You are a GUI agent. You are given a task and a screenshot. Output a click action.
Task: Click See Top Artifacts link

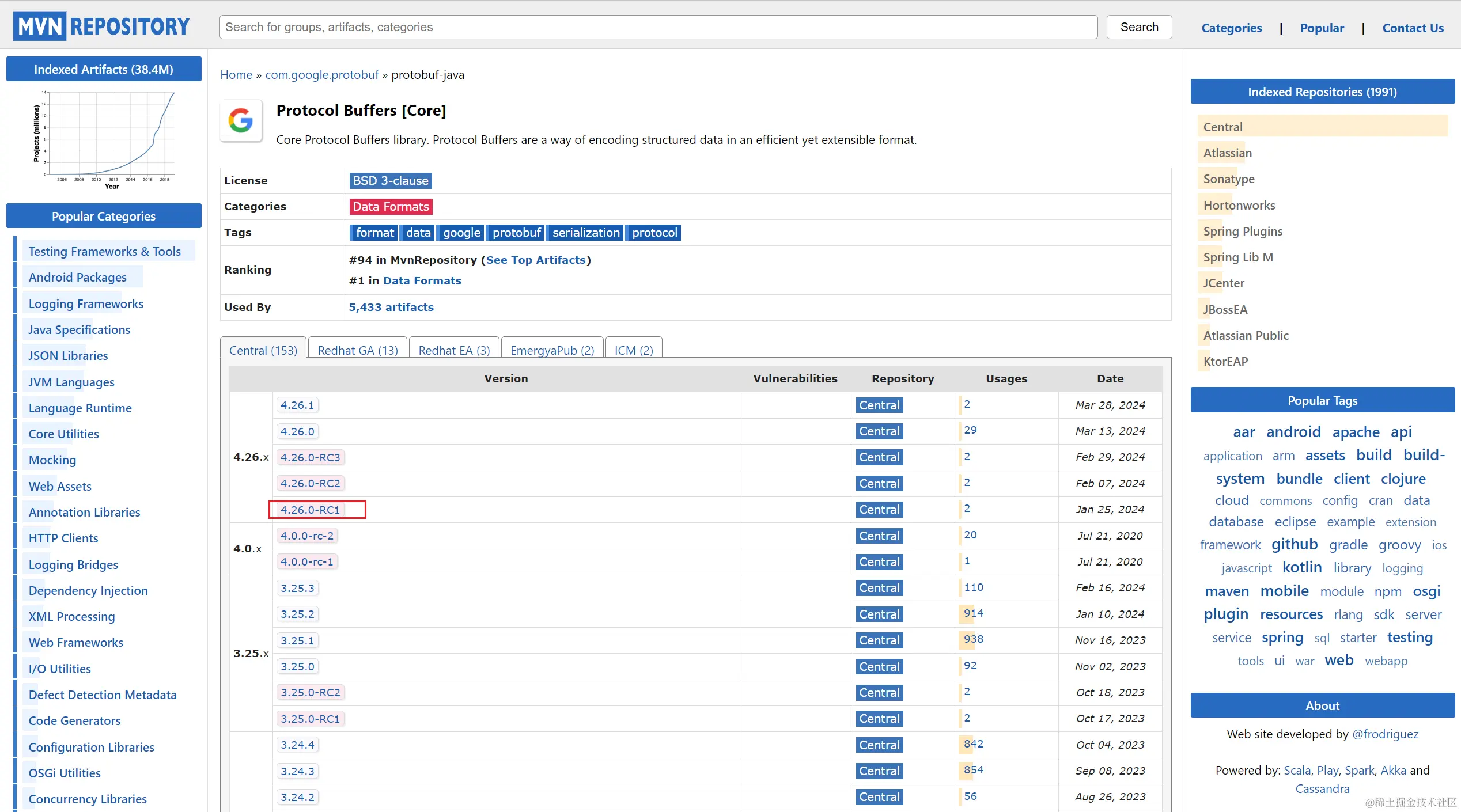[536, 260]
